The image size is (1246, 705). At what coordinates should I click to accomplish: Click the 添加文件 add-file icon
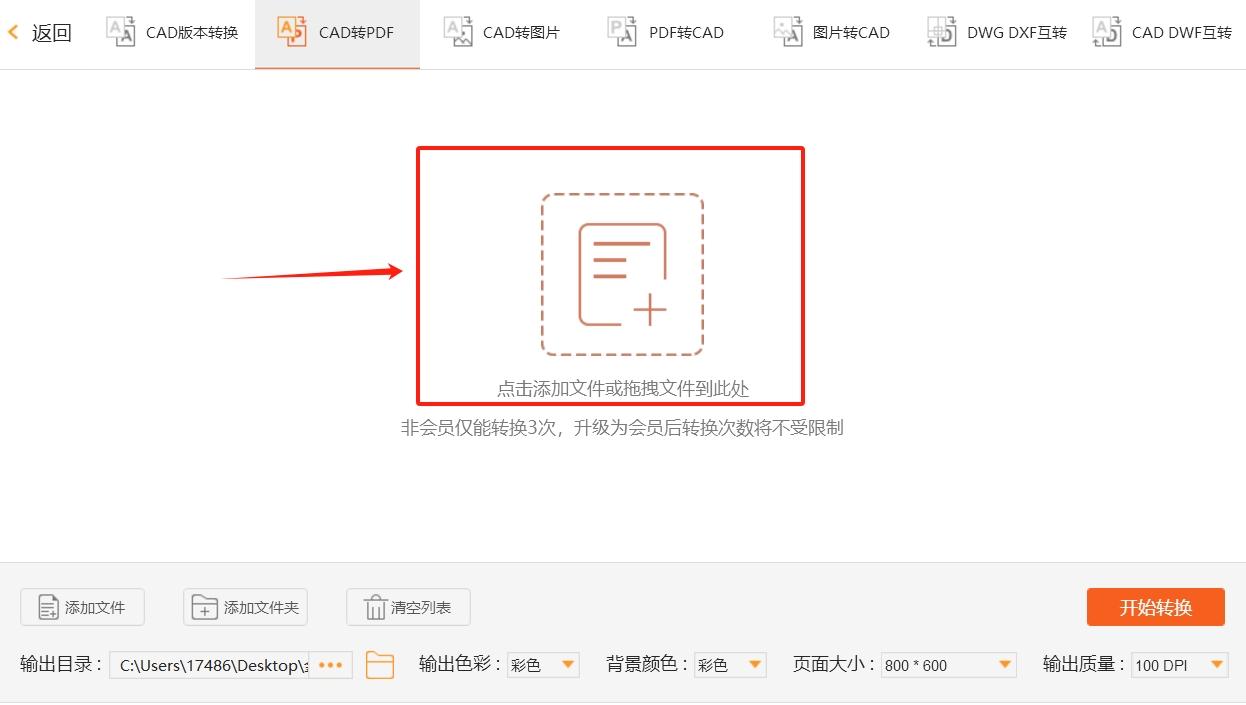coord(48,606)
